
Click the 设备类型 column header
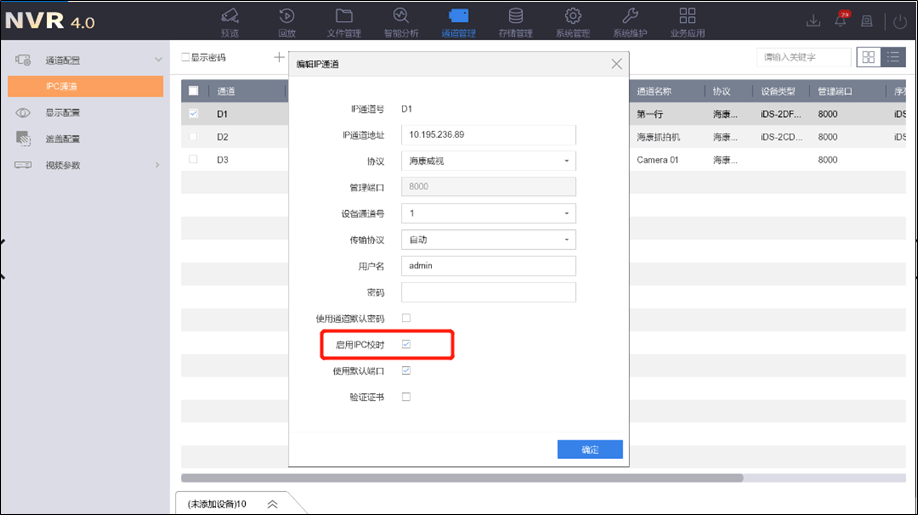point(778,91)
